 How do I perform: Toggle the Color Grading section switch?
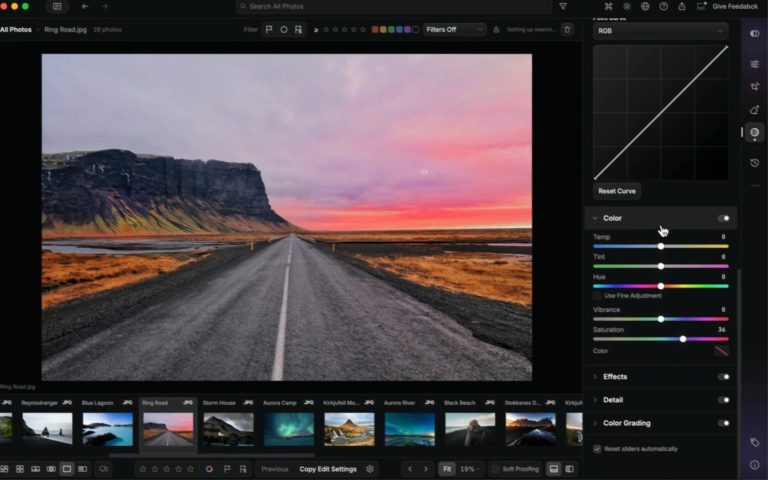[723, 423]
